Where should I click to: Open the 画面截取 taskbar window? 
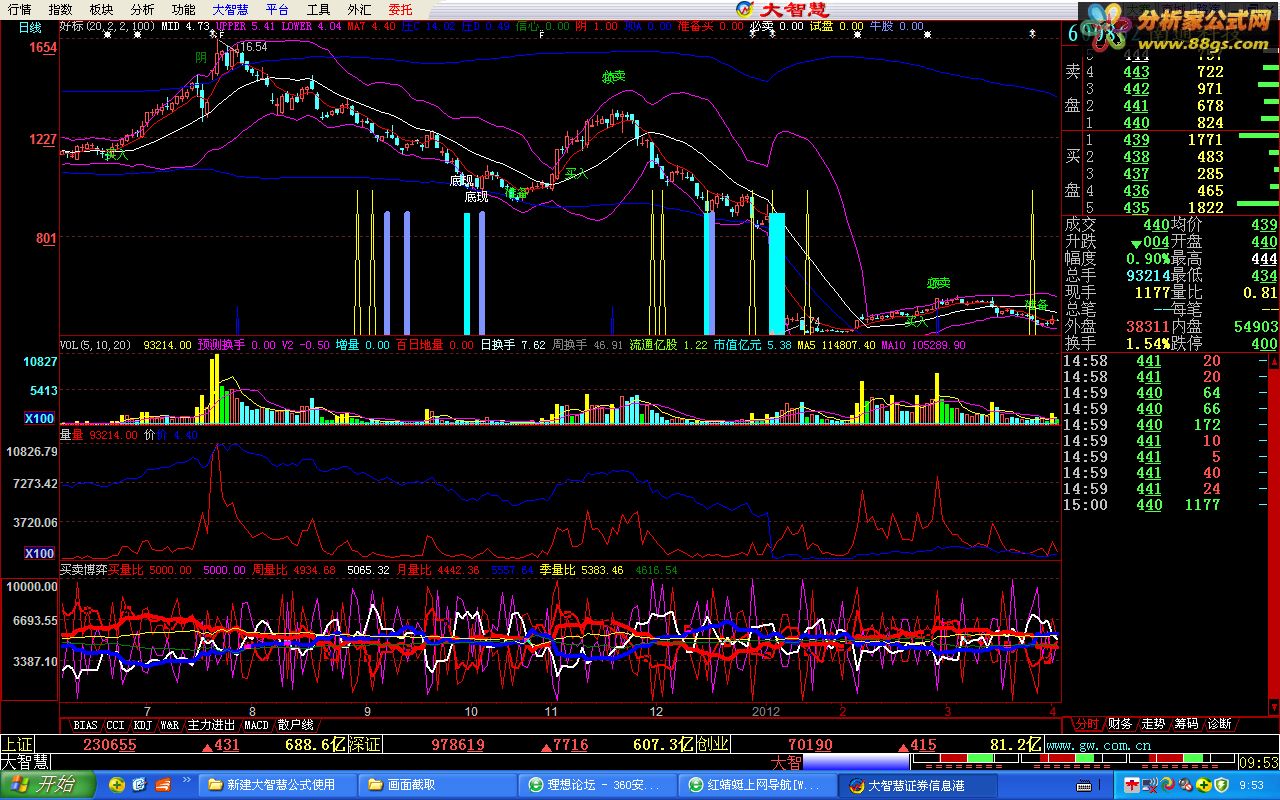pos(439,785)
